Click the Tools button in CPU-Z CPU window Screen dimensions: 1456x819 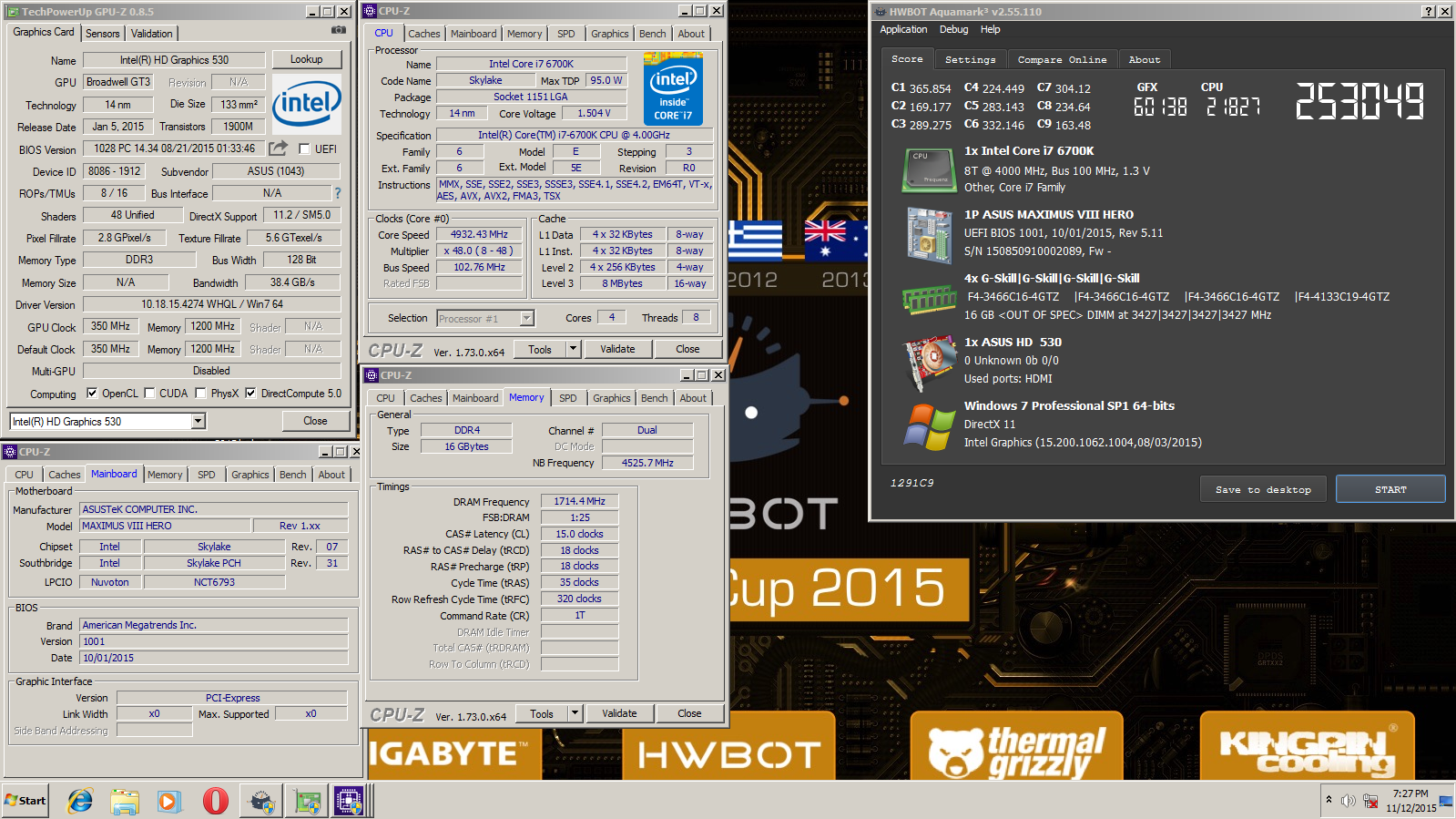click(x=540, y=349)
